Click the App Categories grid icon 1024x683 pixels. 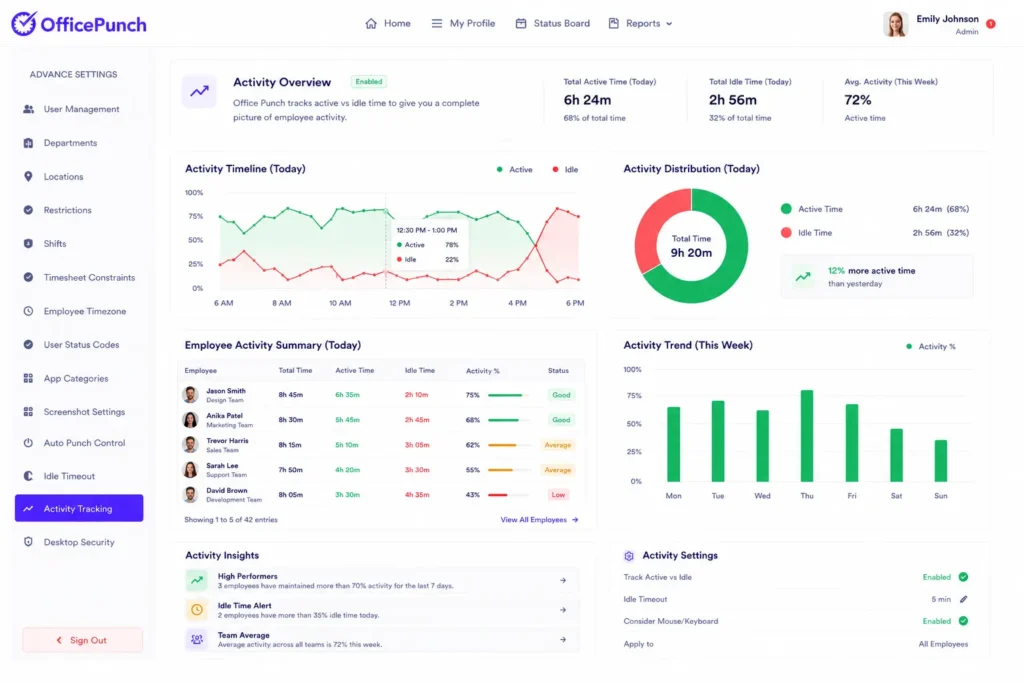28,379
